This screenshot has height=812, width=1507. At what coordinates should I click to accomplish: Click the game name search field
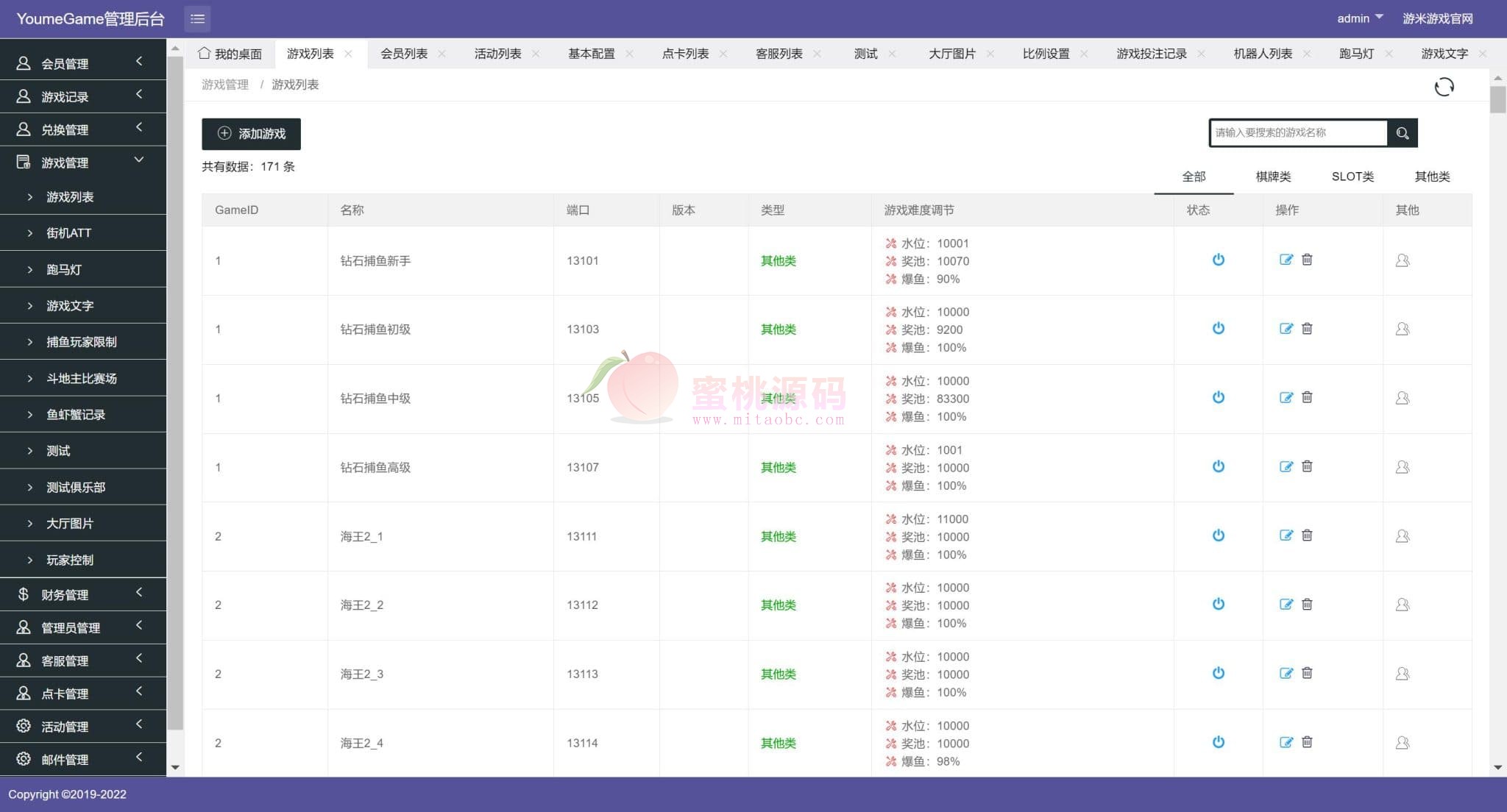tap(1298, 133)
